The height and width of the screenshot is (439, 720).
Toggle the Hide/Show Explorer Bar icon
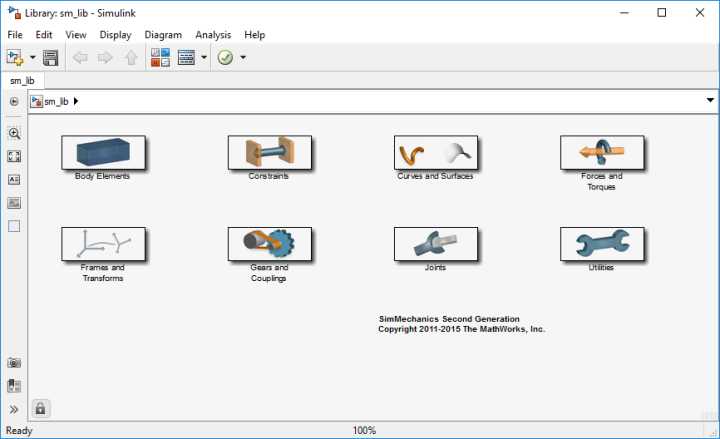[x=14, y=101]
